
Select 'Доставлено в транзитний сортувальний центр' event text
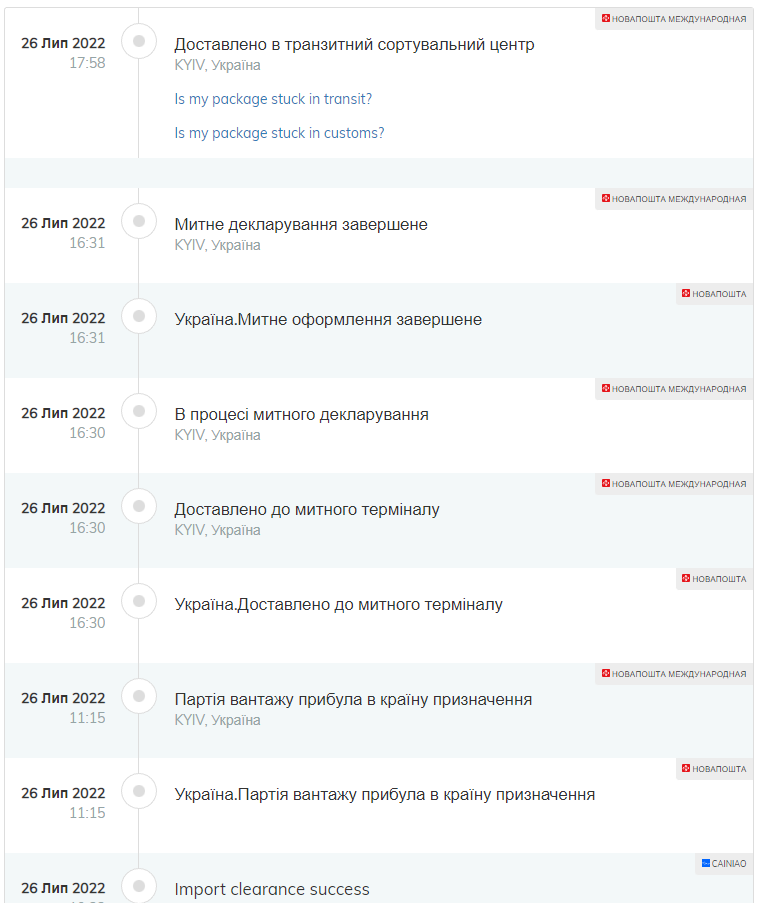coord(354,44)
